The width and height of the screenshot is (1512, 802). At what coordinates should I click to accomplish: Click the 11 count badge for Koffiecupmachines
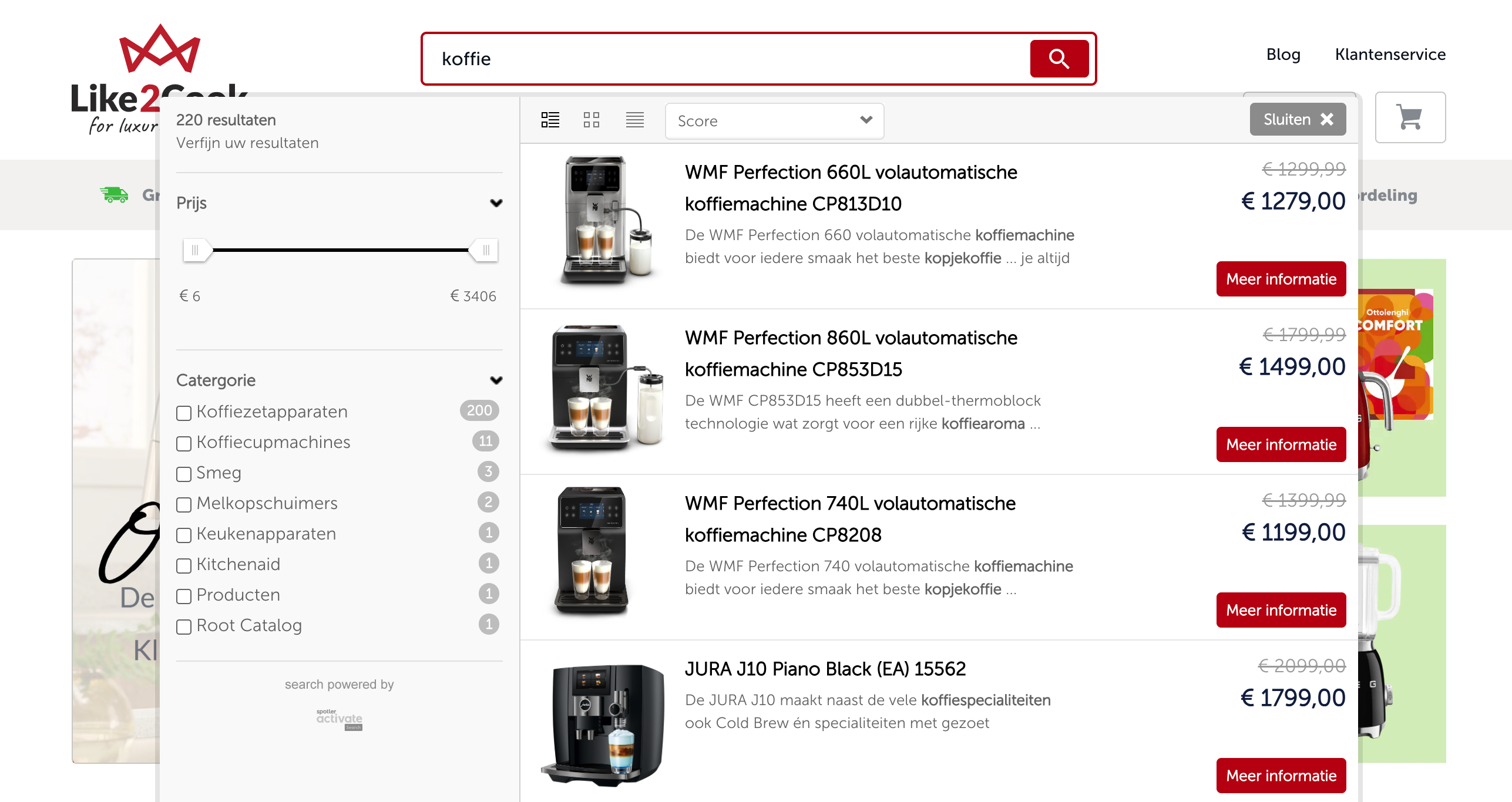(485, 441)
